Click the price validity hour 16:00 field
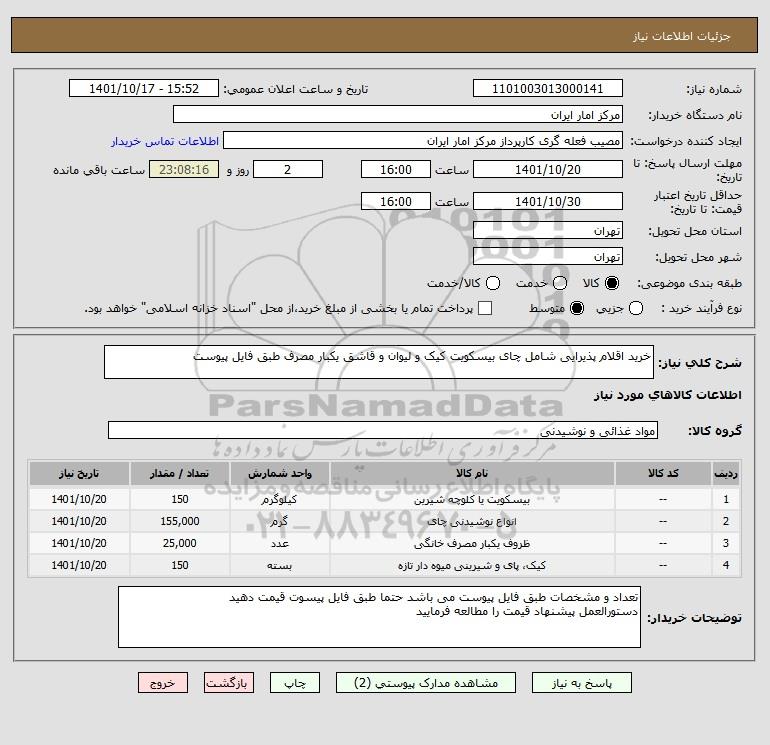 coord(396,201)
